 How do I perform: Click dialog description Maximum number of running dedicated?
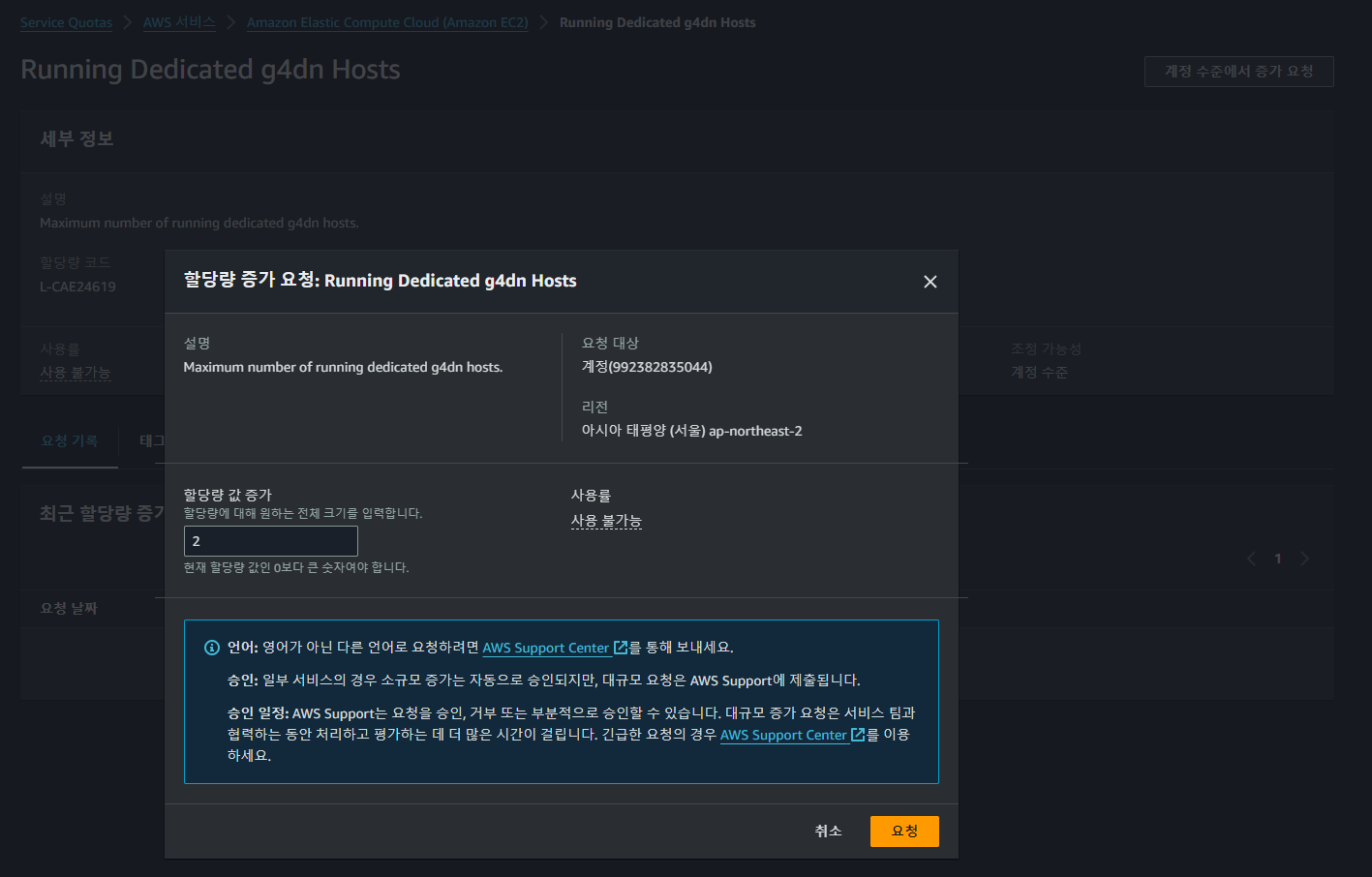coord(343,367)
